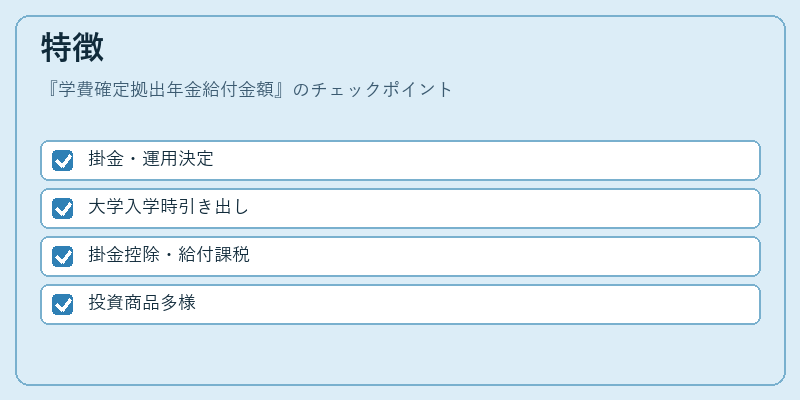Click blank space between subtitle and 掛金・運用決定 row
Screen dimensions: 800x400
click(400, 120)
